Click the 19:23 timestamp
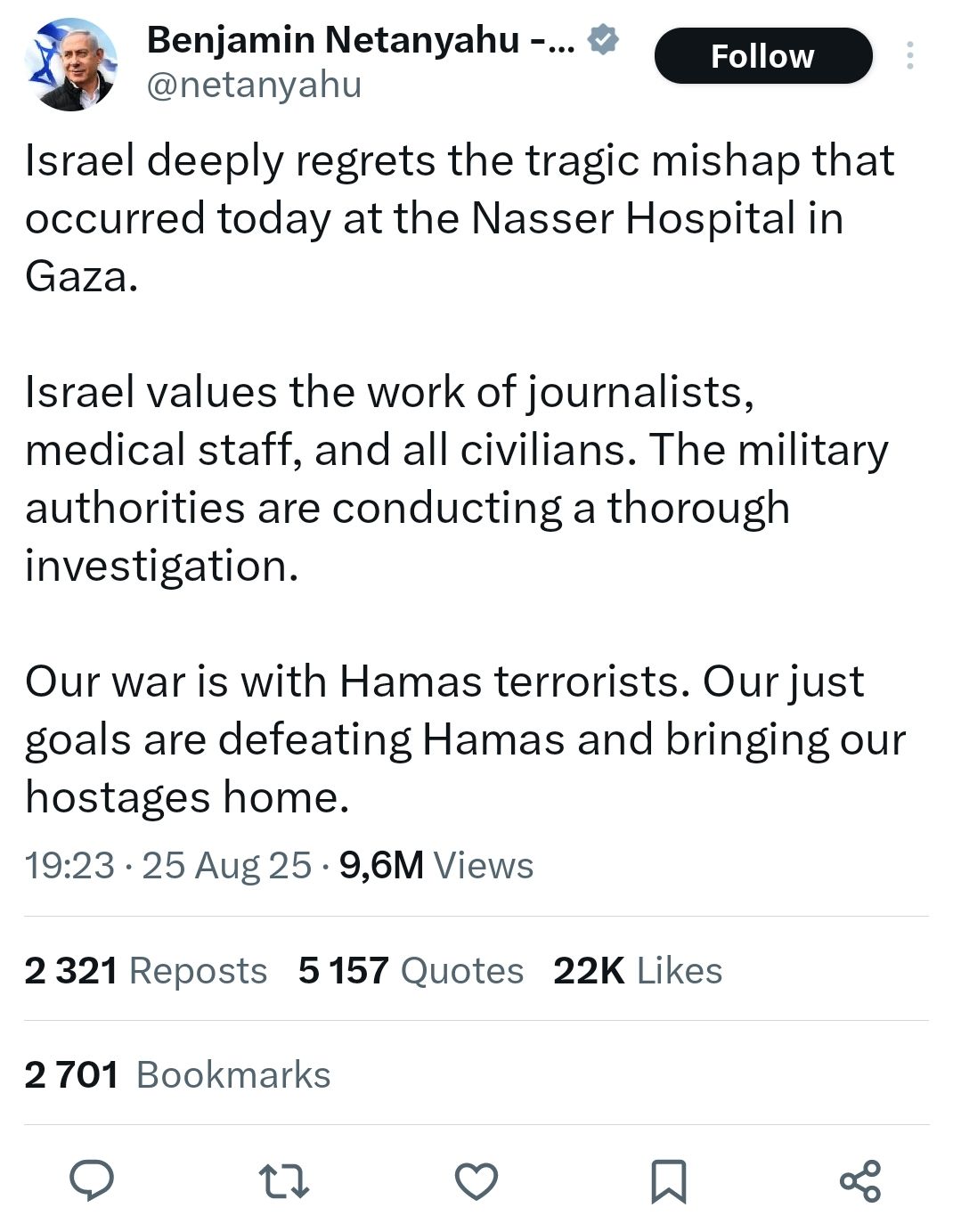 (x=69, y=865)
